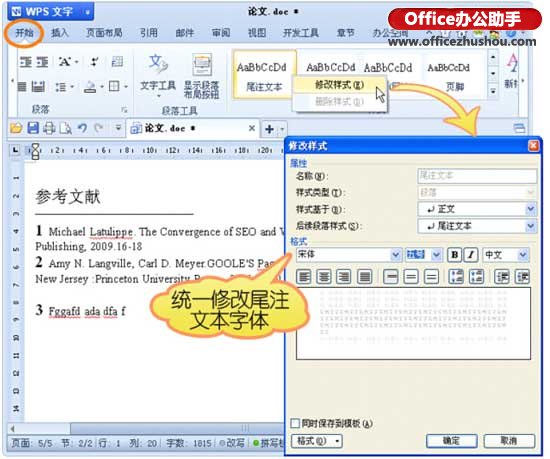Click the print icon in quick toolbar

coord(49,128)
